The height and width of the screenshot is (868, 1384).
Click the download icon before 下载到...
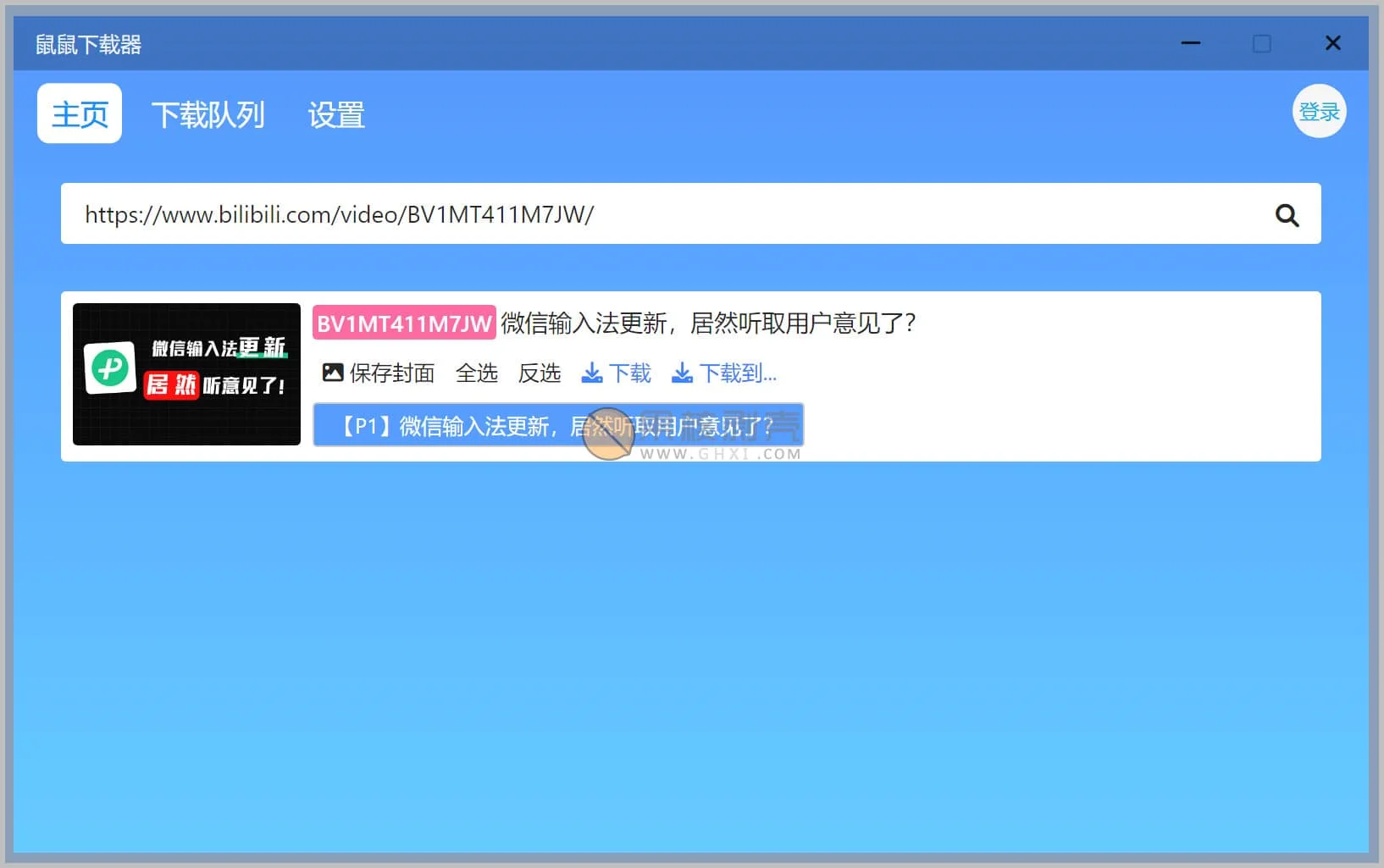pos(682,373)
